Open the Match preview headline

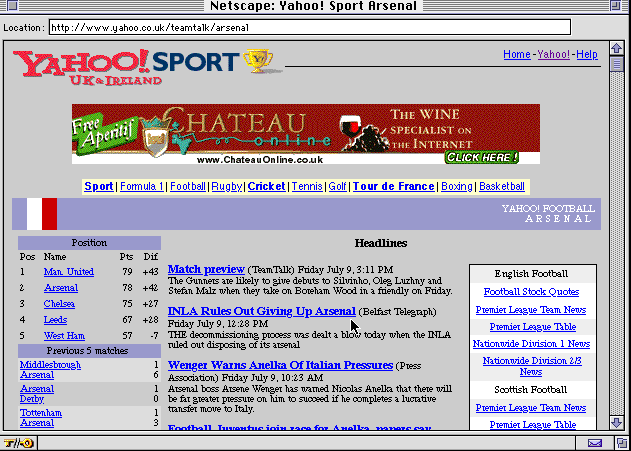[x=206, y=269]
